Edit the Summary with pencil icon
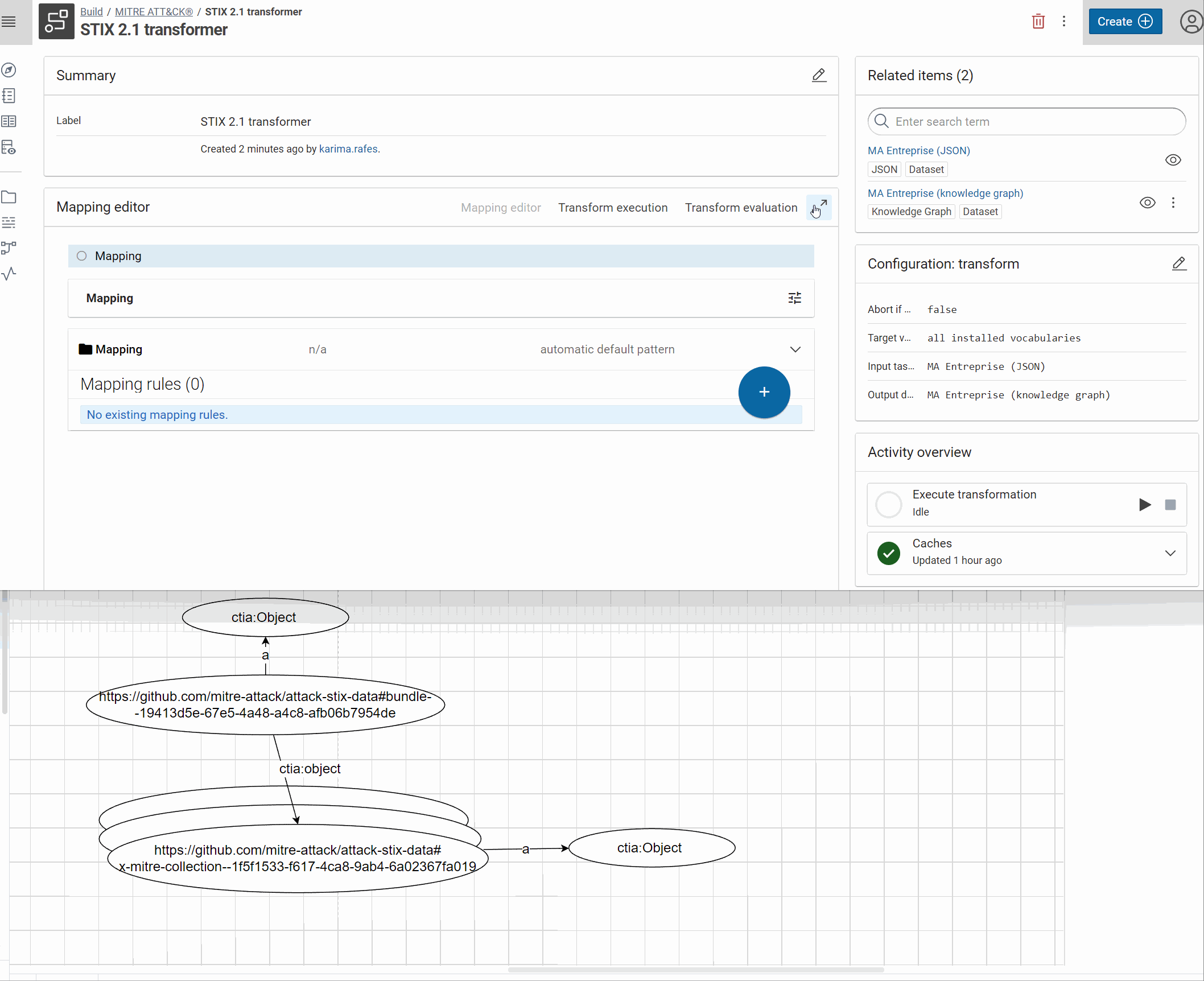 click(x=818, y=75)
